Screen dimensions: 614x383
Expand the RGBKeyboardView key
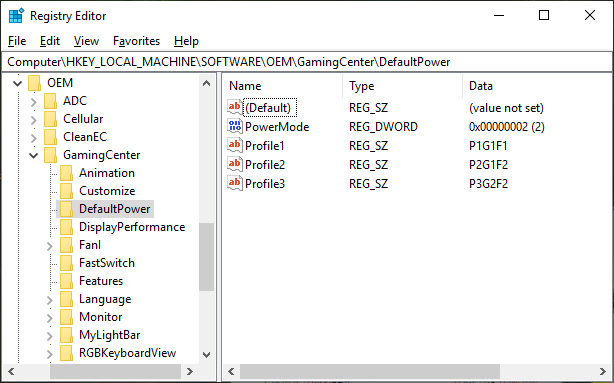50,354
